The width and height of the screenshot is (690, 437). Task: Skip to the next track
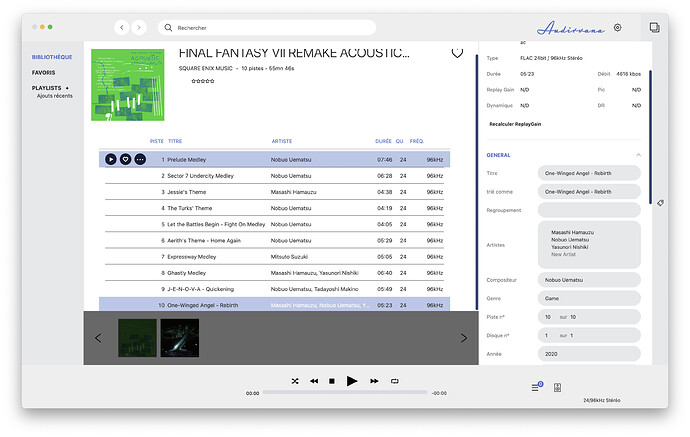(374, 381)
